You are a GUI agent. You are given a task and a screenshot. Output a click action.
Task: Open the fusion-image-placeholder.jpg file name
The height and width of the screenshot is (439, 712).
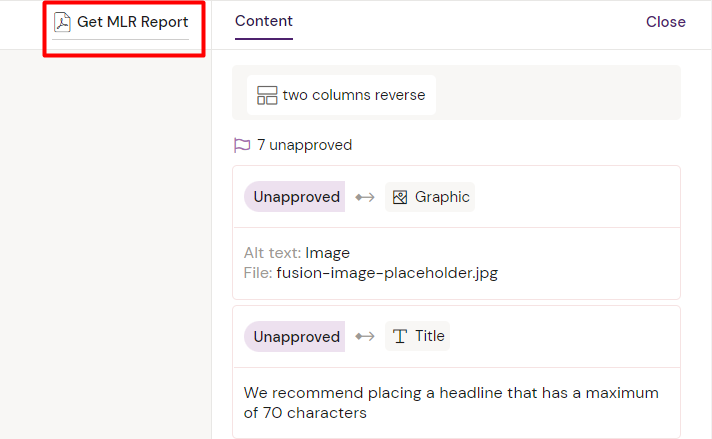(386, 272)
